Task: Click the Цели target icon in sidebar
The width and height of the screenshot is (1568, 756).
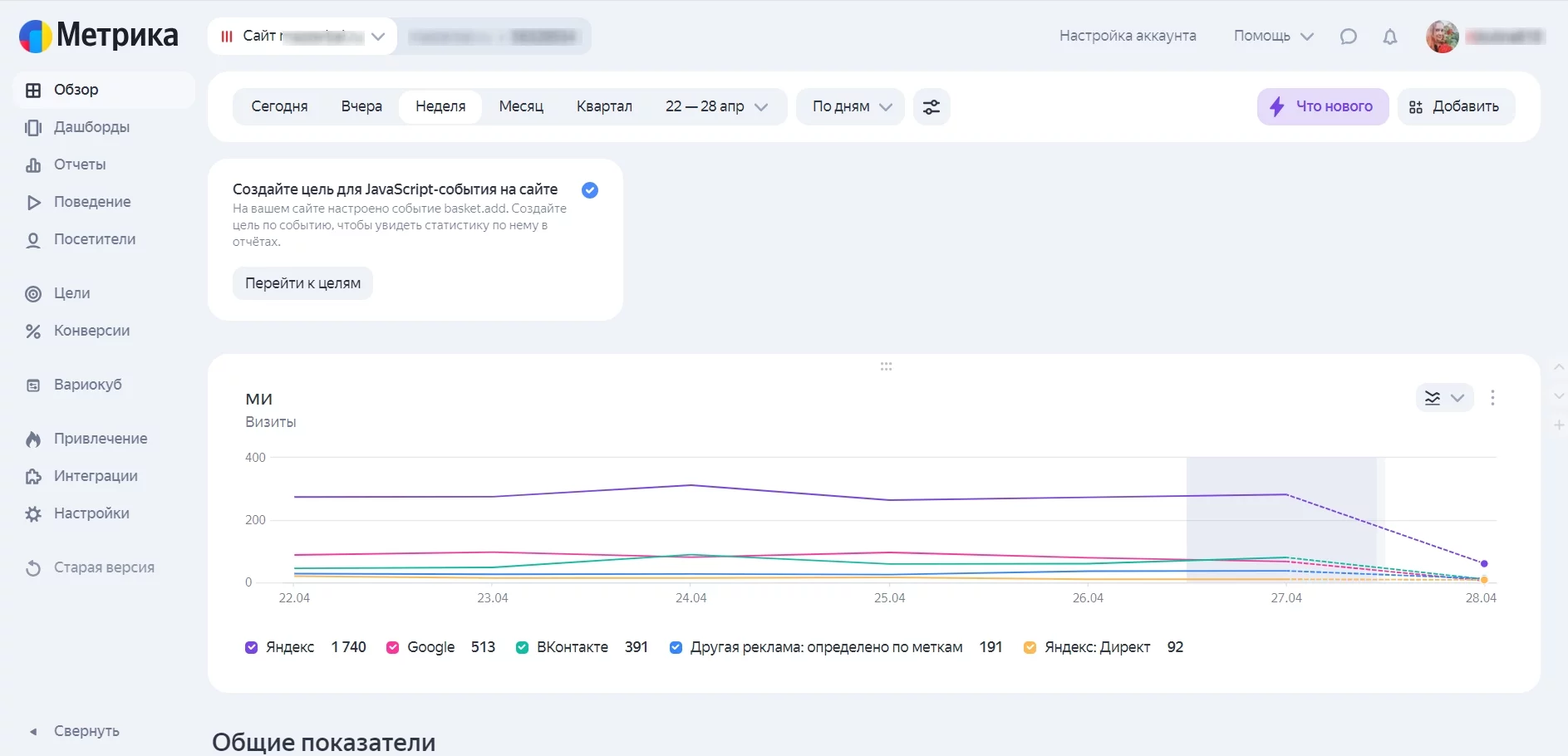Action: (33, 293)
